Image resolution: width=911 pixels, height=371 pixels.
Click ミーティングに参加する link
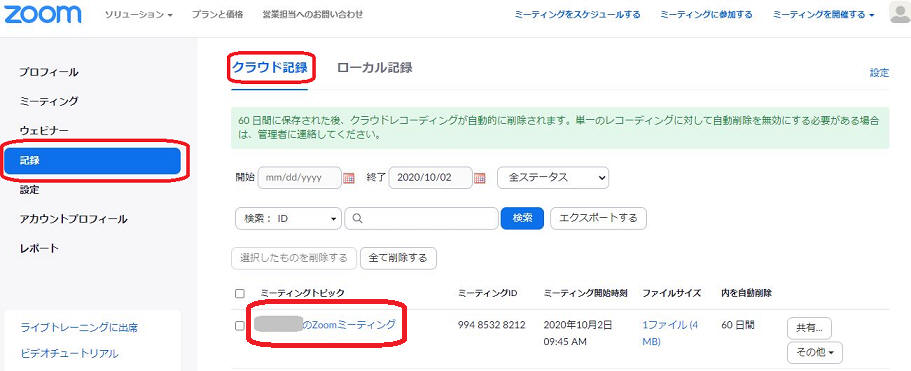tap(706, 15)
